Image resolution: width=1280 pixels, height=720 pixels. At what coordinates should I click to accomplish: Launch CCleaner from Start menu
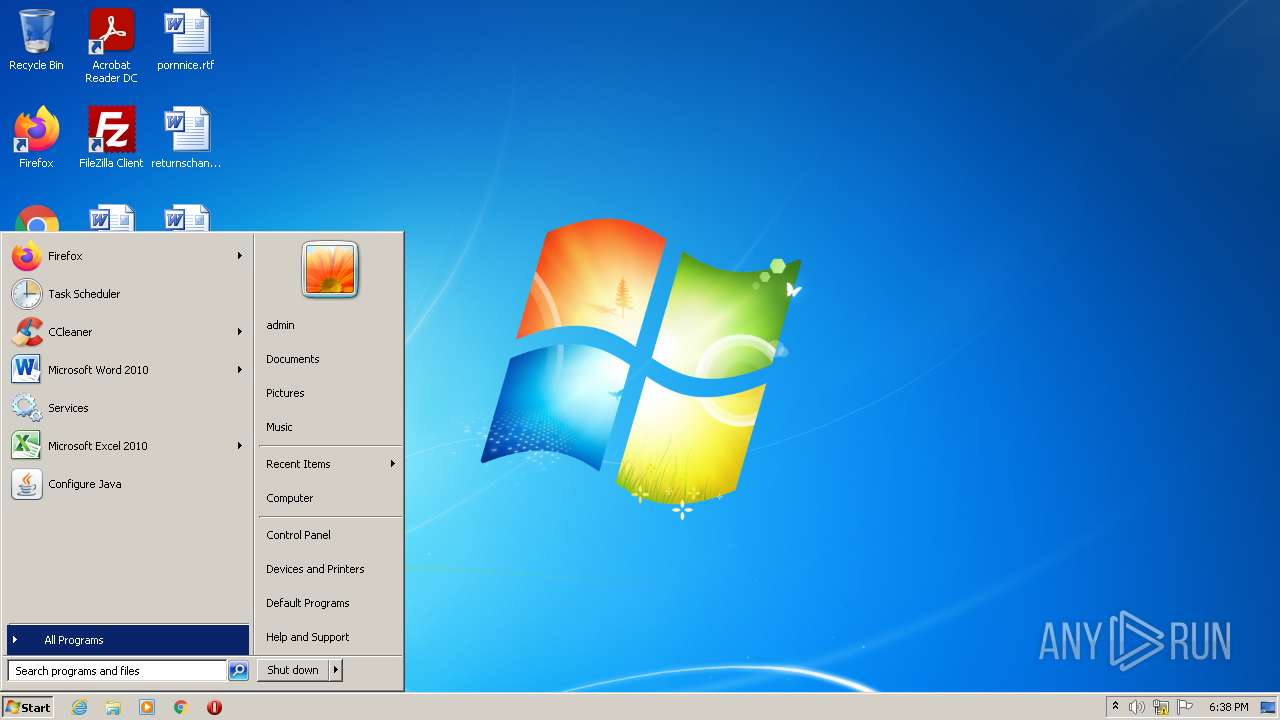click(127, 332)
